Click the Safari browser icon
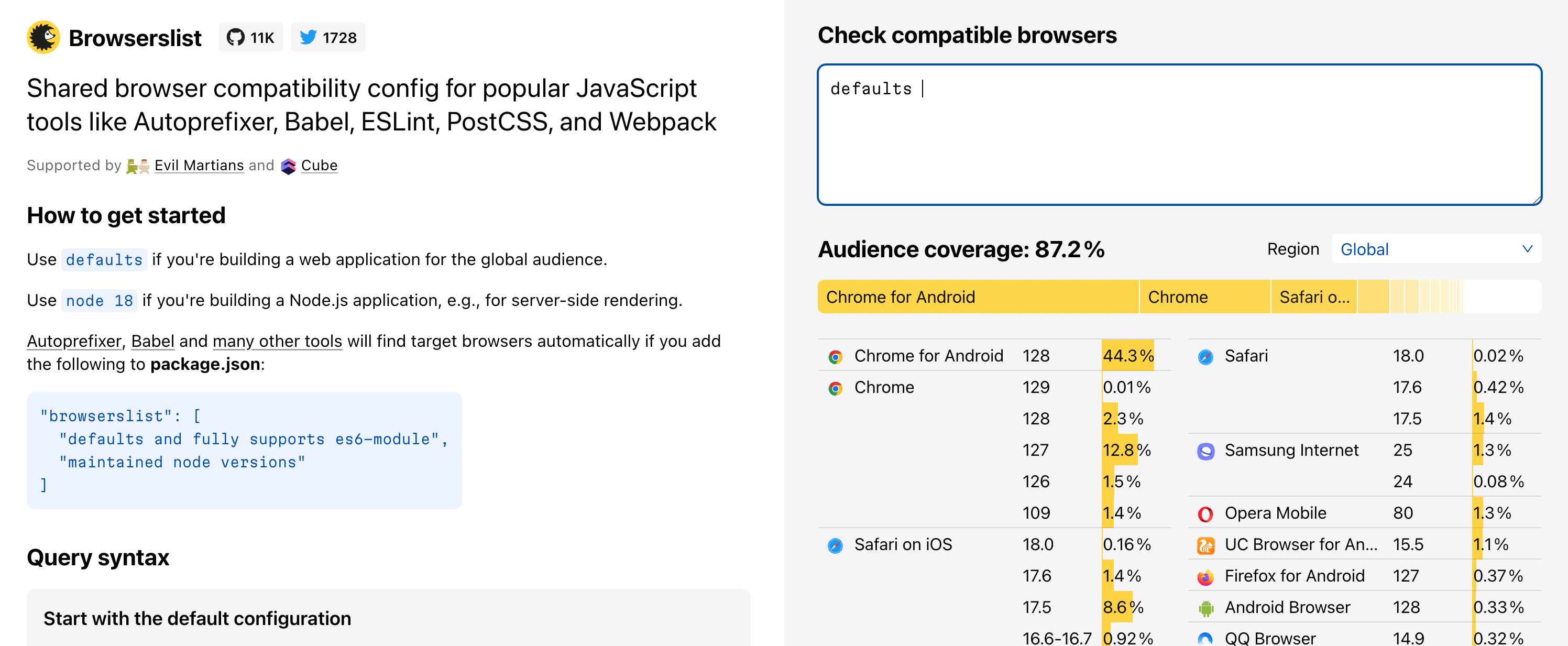Viewport: 1568px width, 646px height. pos(1206,355)
